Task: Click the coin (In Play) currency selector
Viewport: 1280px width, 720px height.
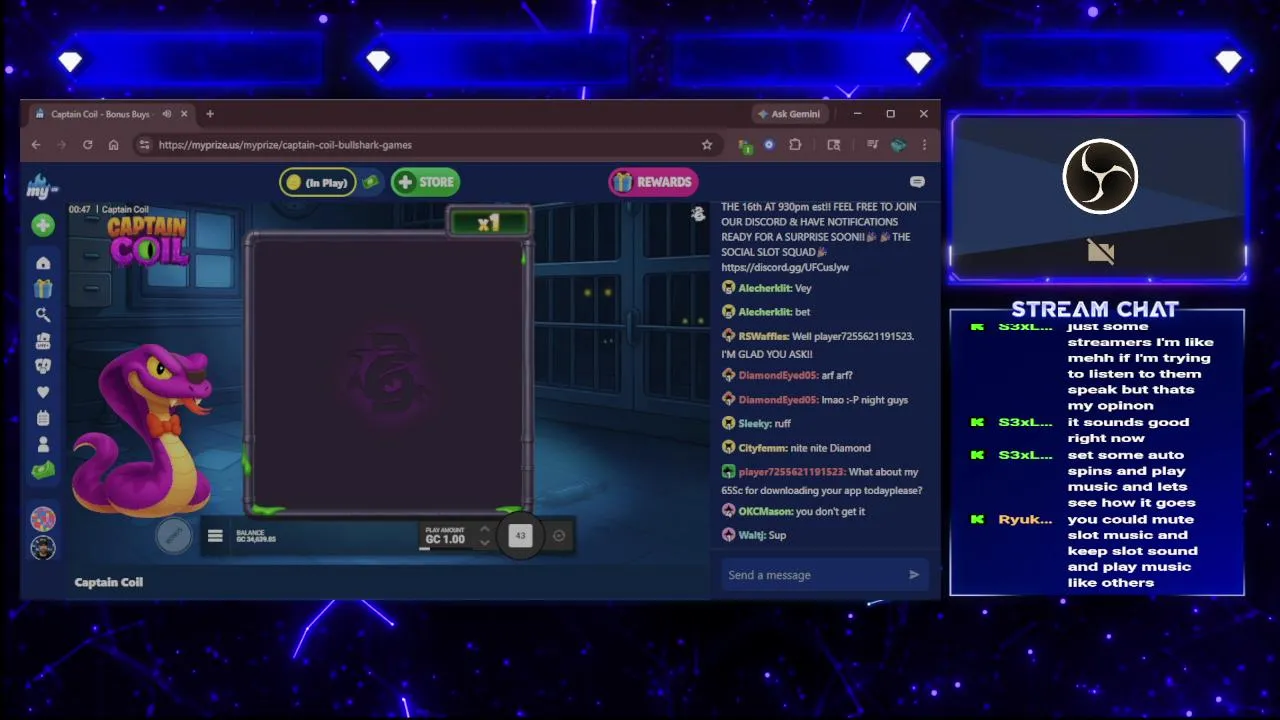Action: tap(318, 182)
